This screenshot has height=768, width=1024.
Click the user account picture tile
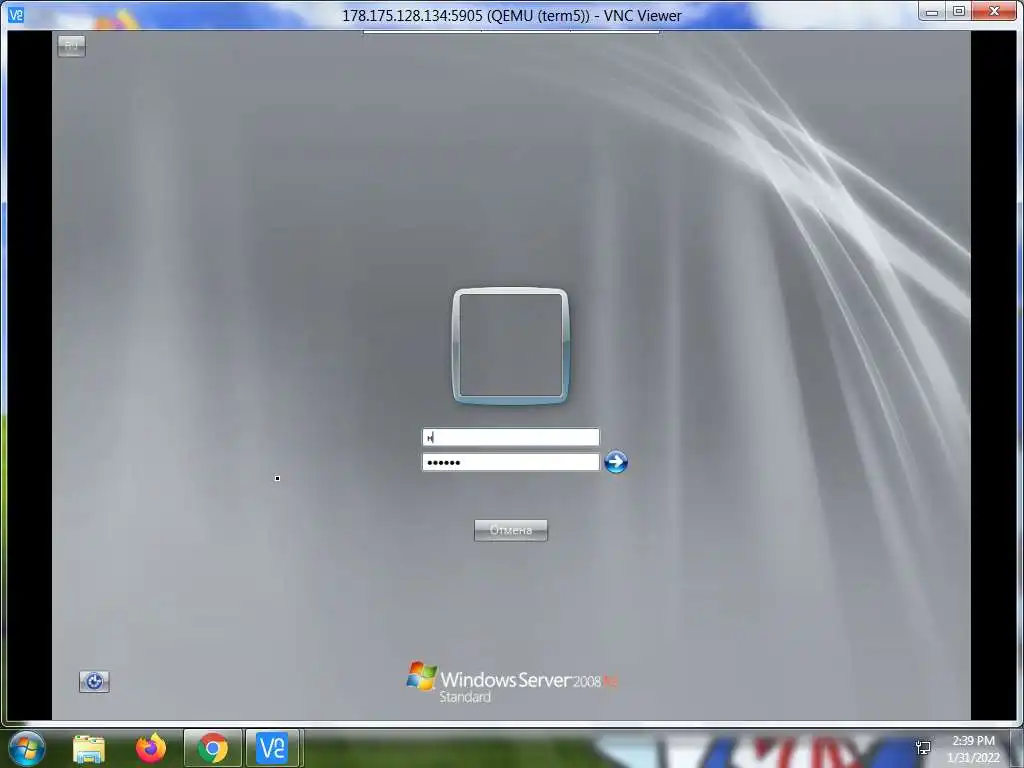pyautogui.click(x=511, y=345)
